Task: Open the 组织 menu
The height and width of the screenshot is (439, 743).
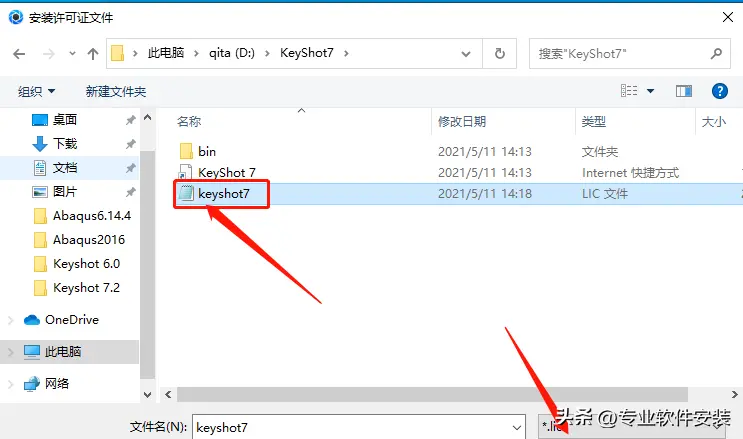Action: [x=36, y=91]
